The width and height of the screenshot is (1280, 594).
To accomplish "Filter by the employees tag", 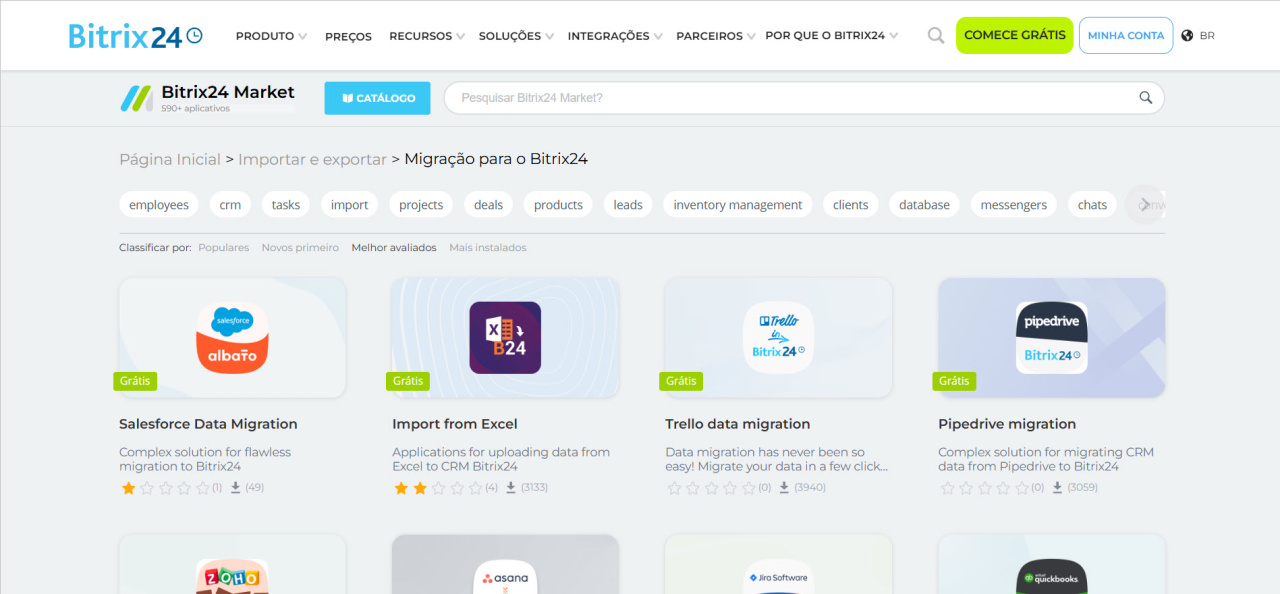I will click(x=159, y=205).
